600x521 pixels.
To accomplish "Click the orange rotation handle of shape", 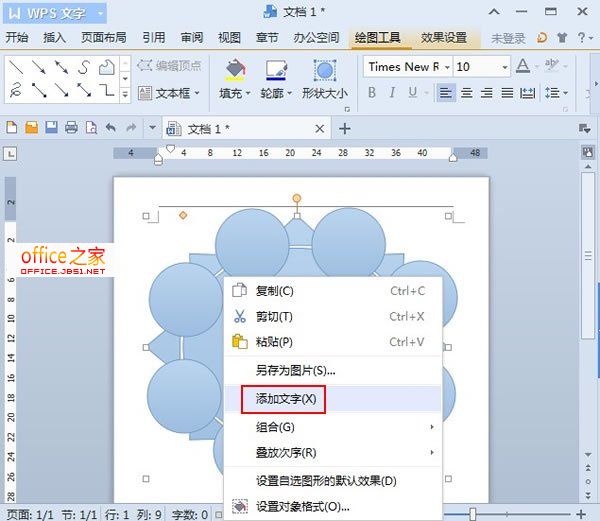I will click(x=297, y=198).
